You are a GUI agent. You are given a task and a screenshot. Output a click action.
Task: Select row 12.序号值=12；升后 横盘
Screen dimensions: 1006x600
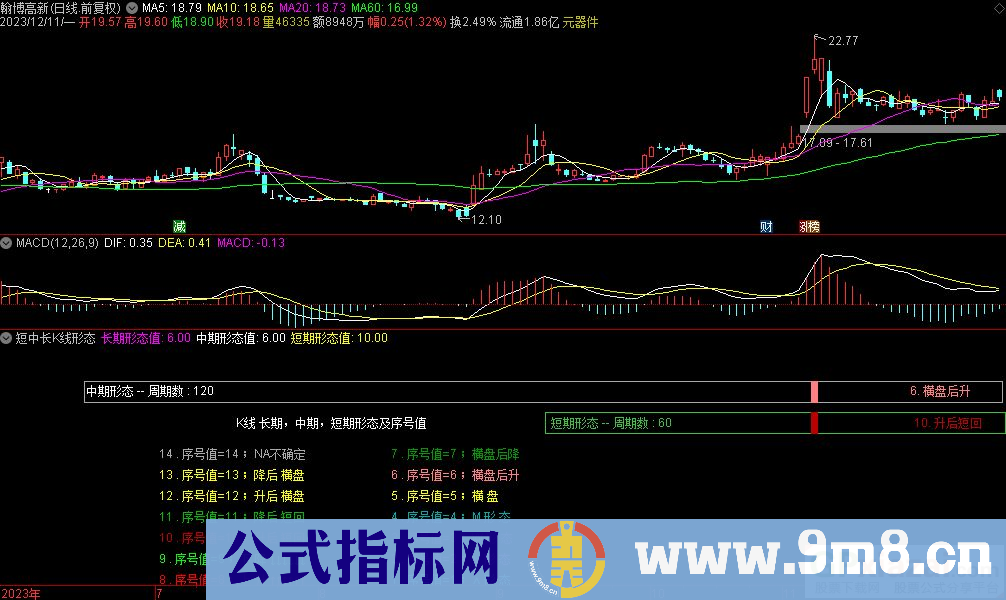point(232,496)
